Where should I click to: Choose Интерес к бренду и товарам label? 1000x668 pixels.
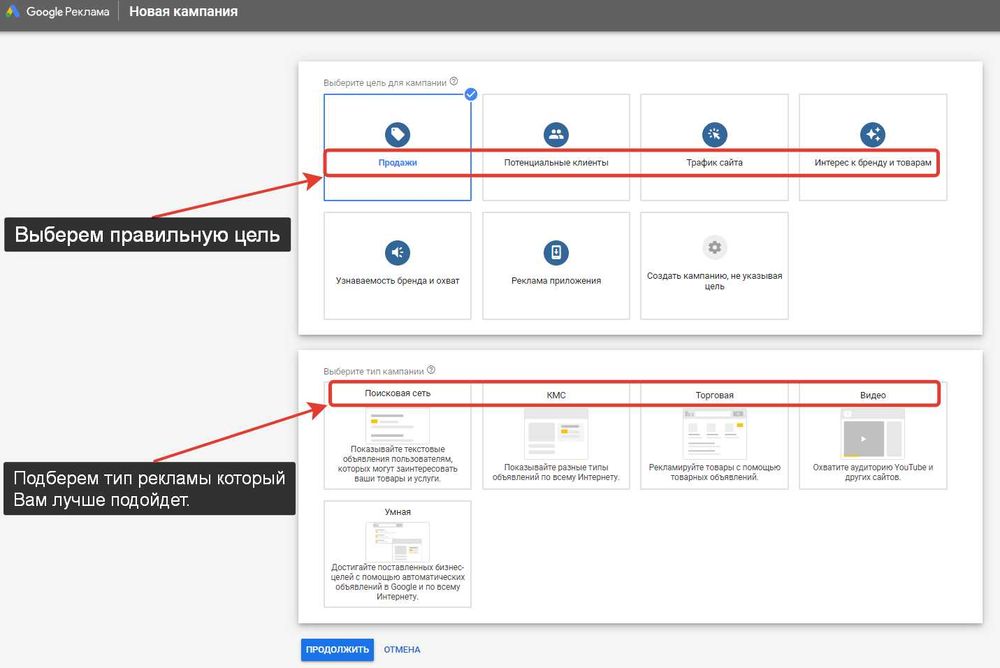872,163
